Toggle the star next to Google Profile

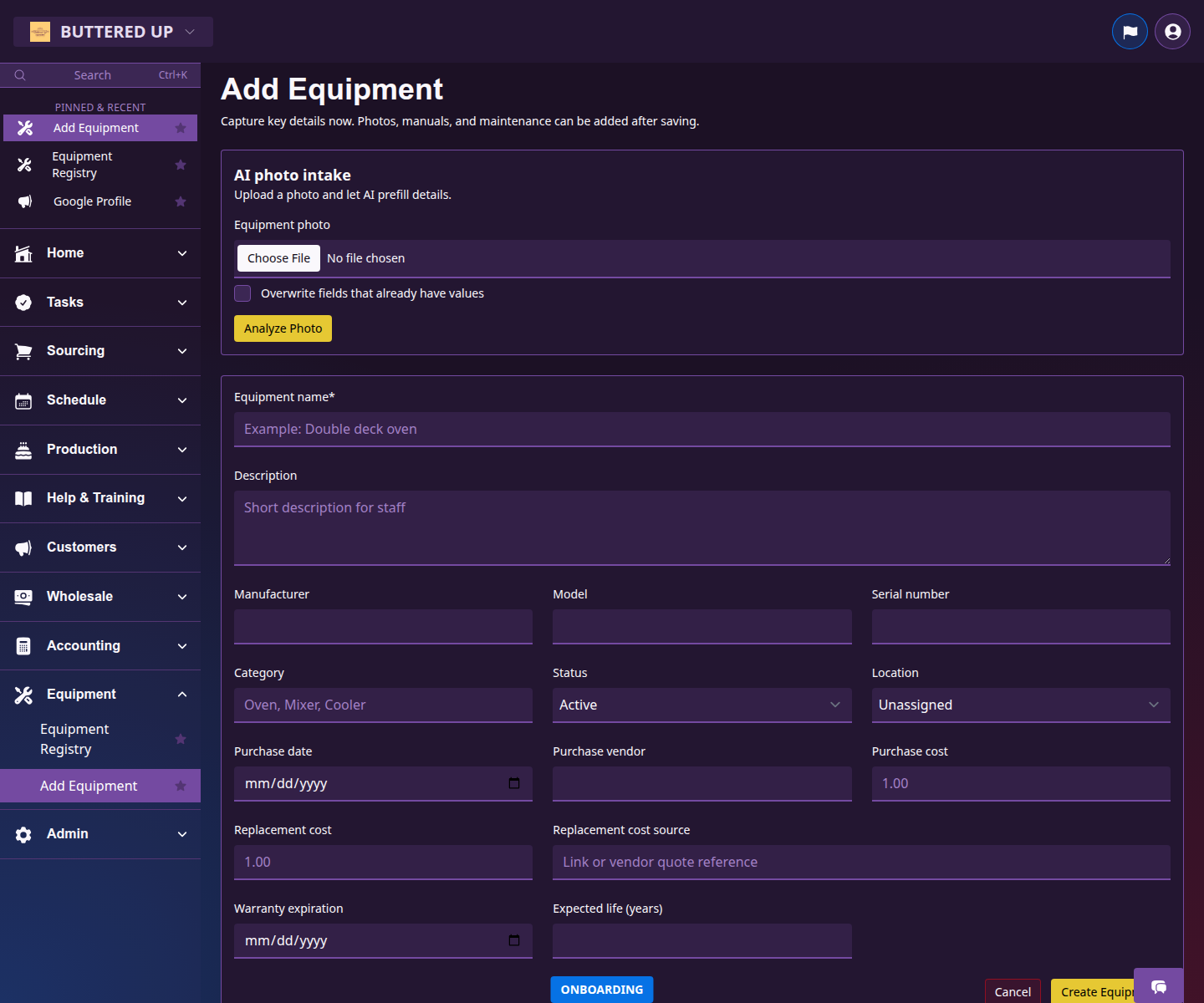(x=181, y=201)
